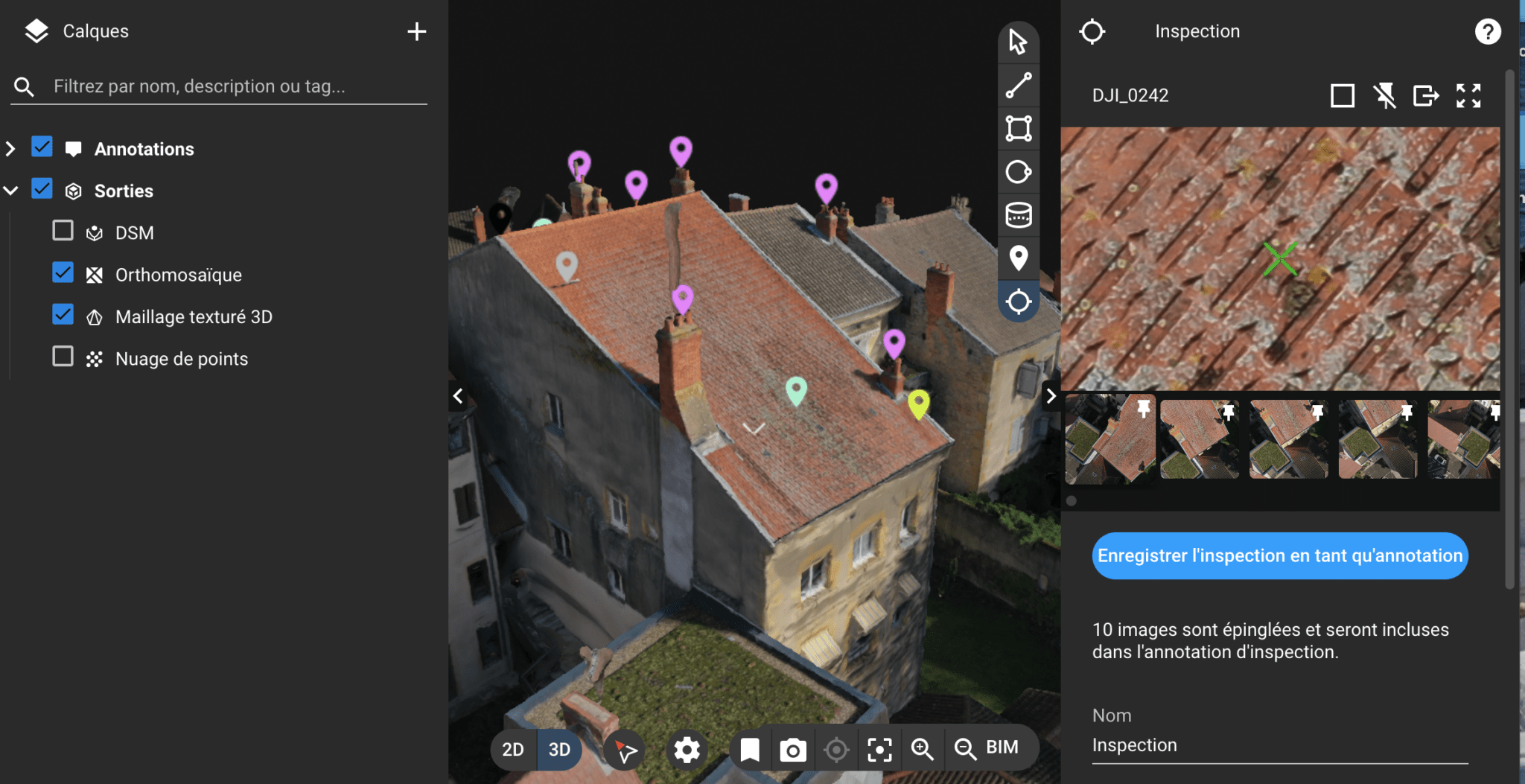Click the compass navigation icon
Image resolution: width=1525 pixels, height=784 pixels.
[625, 750]
